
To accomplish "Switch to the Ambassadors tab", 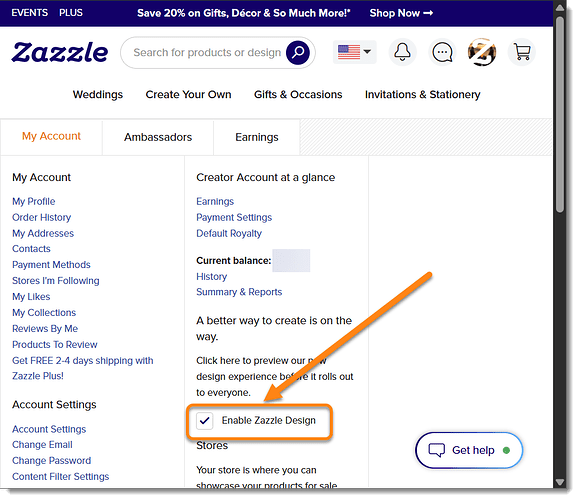I will coord(158,137).
